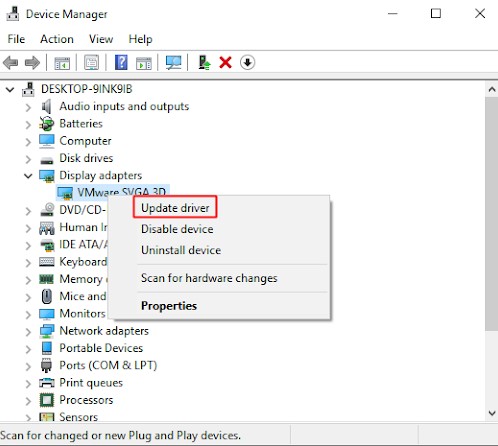The width and height of the screenshot is (498, 446).
Task: Open the Help menu
Action: point(140,39)
